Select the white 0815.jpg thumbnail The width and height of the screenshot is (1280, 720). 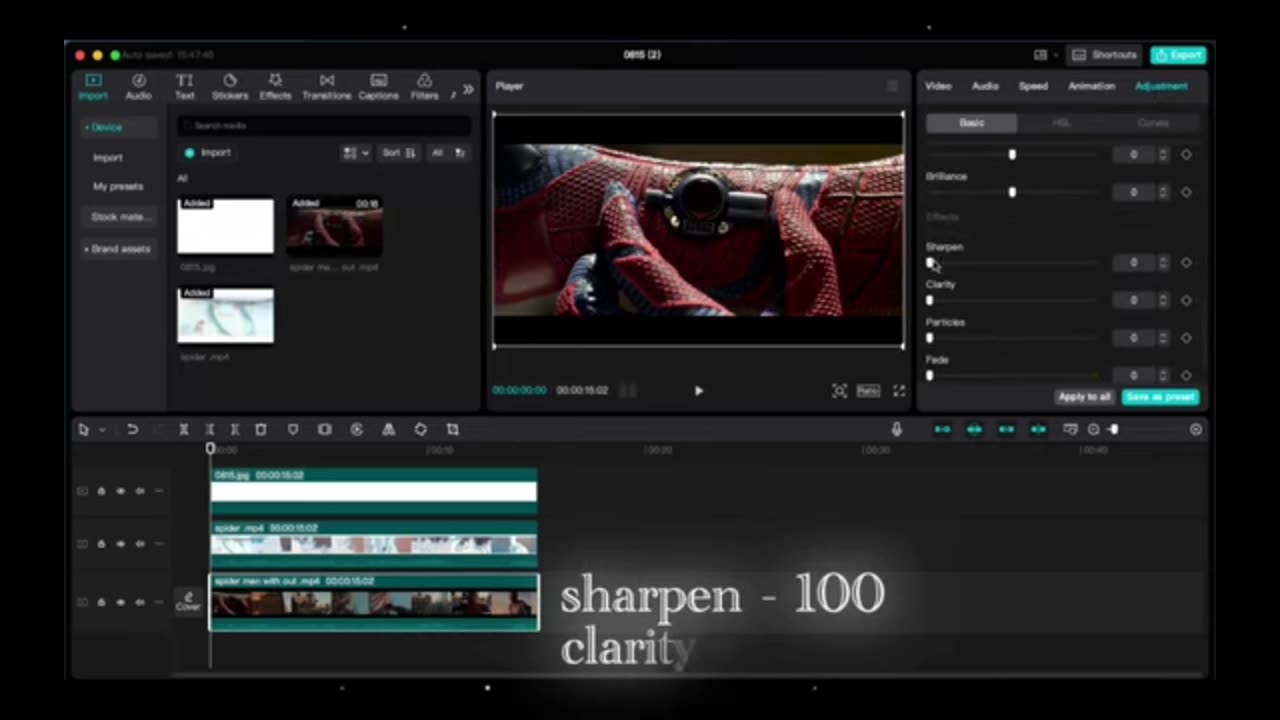pos(225,226)
